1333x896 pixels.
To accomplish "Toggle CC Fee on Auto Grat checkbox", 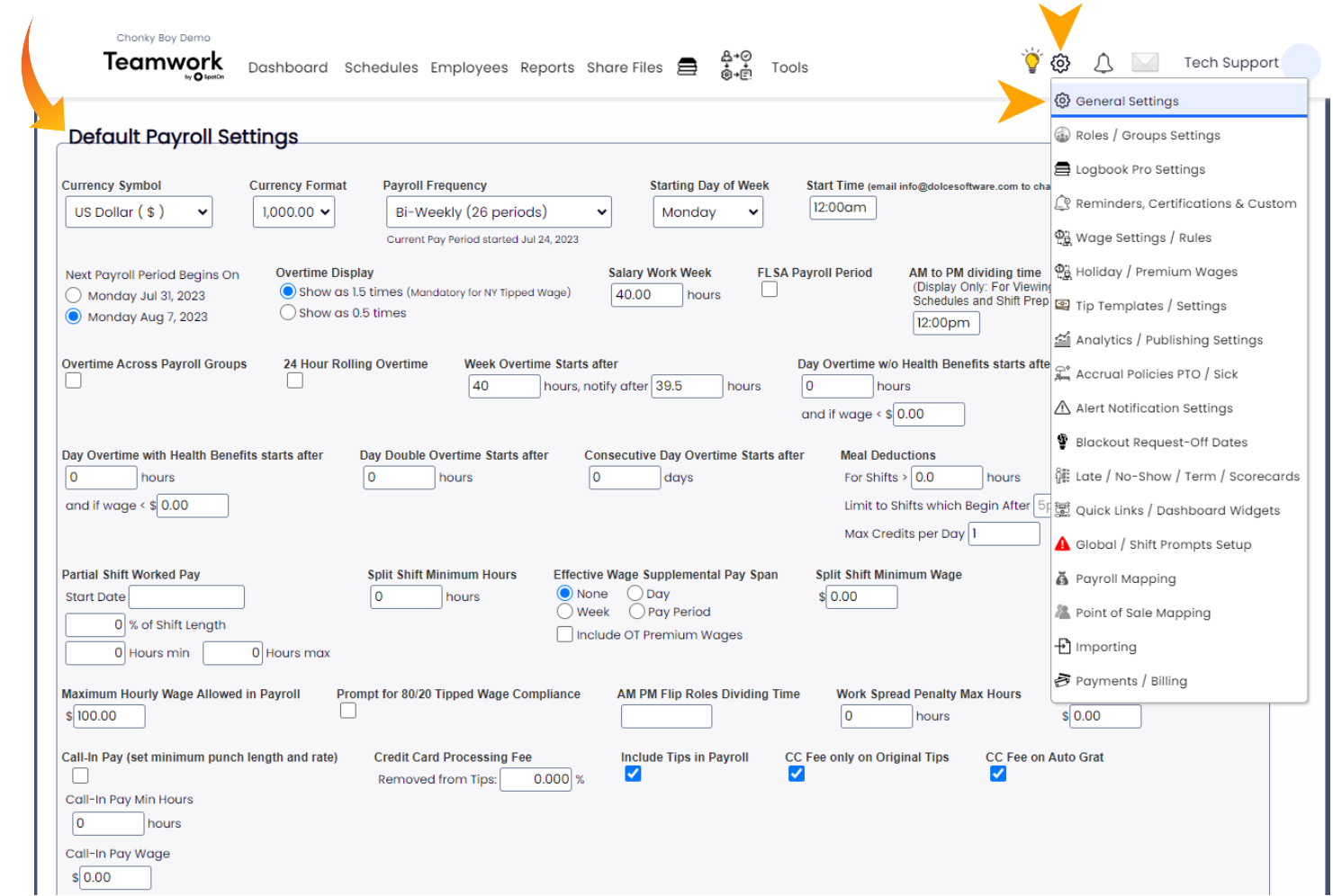I will coord(998,774).
